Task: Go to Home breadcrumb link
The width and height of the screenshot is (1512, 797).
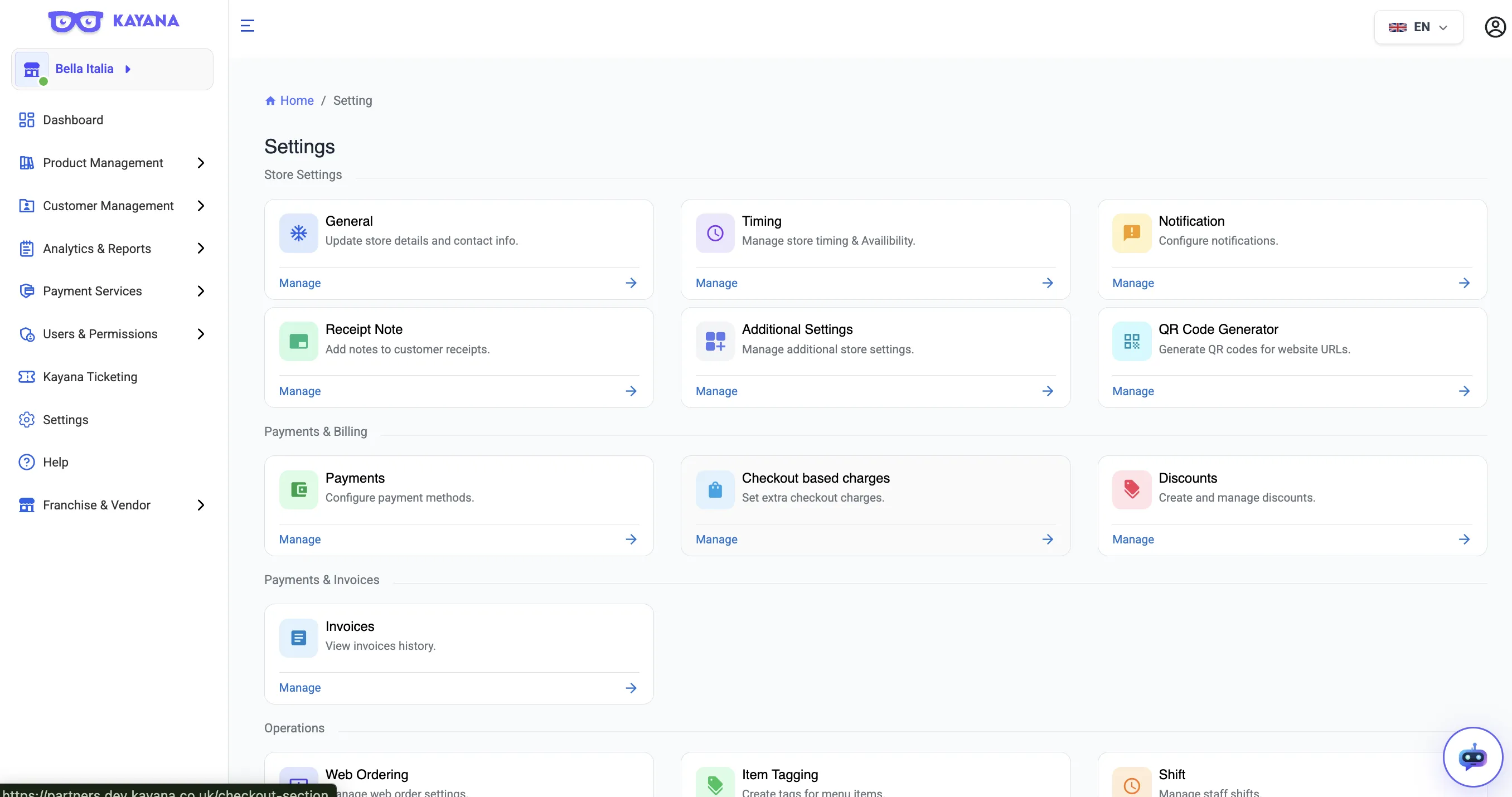Action: pyautogui.click(x=289, y=100)
